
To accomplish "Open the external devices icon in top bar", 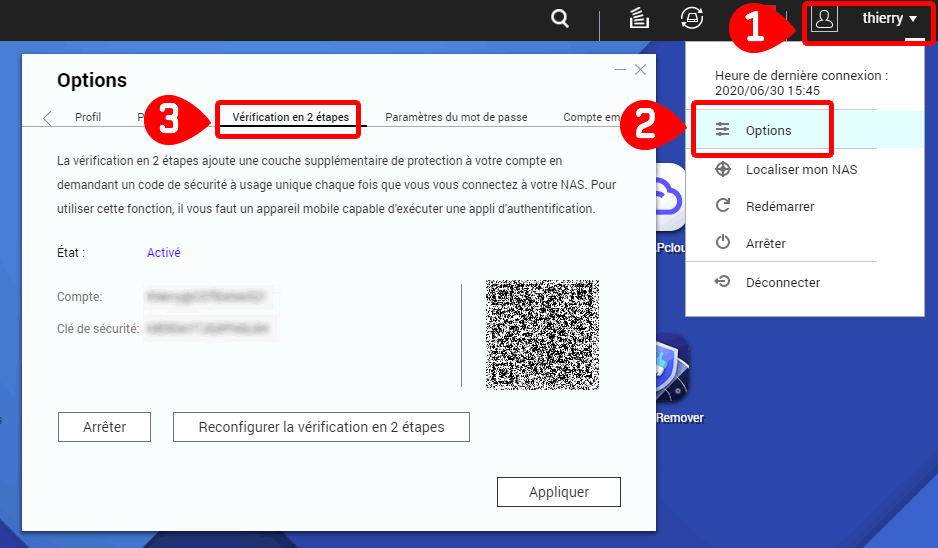I will click(x=691, y=18).
